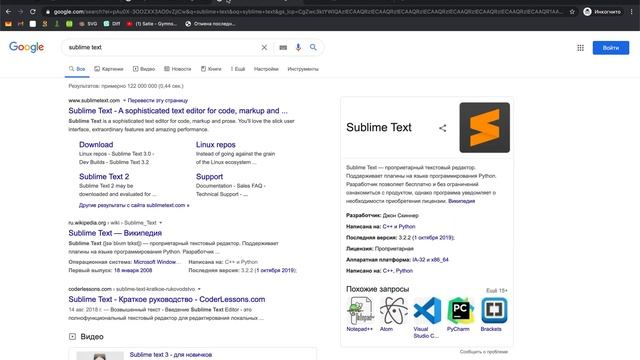The image size is (640, 360).
Task: Open the Download sitelink
Action: tap(96, 144)
